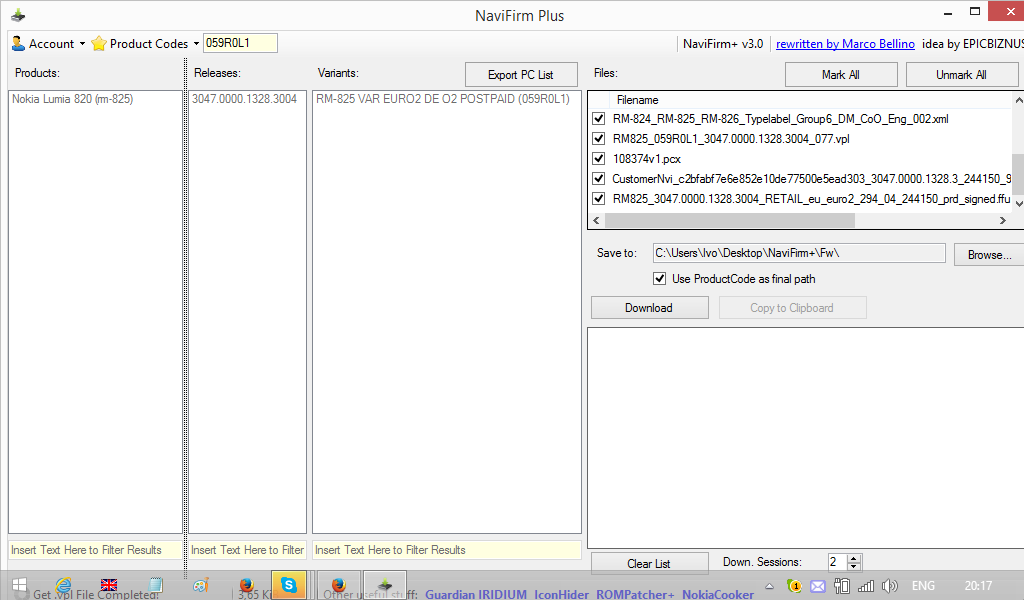Open the NokiaCooker link
This screenshot has width=1024, height=600.
click(x=718, y=594)
